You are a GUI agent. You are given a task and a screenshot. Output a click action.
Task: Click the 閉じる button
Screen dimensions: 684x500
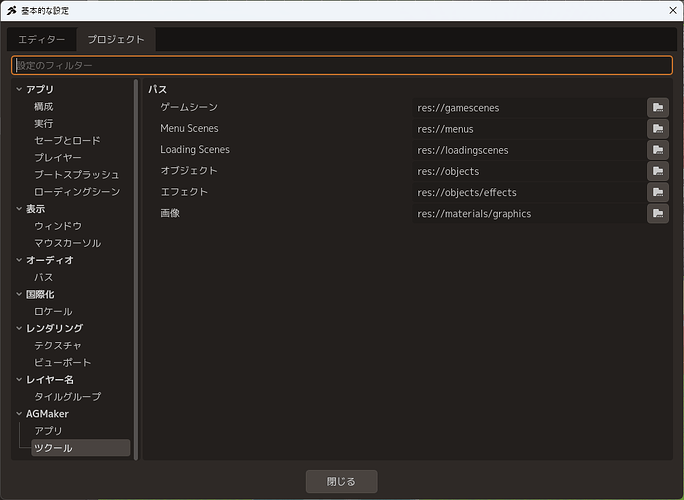coord(342,481)
